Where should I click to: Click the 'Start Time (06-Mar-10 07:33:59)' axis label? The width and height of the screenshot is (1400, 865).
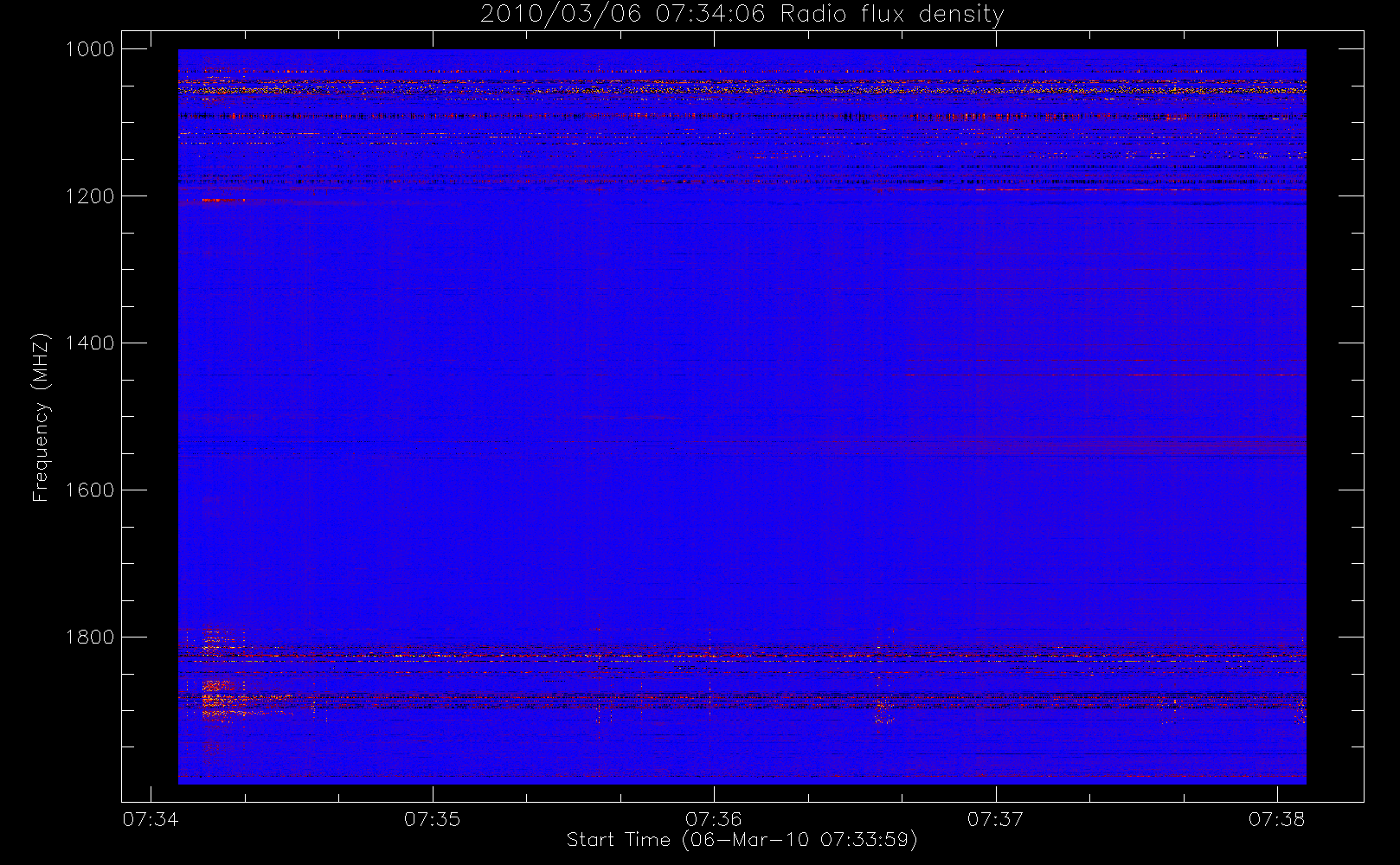pyautogui.click(x=742, y=840)
